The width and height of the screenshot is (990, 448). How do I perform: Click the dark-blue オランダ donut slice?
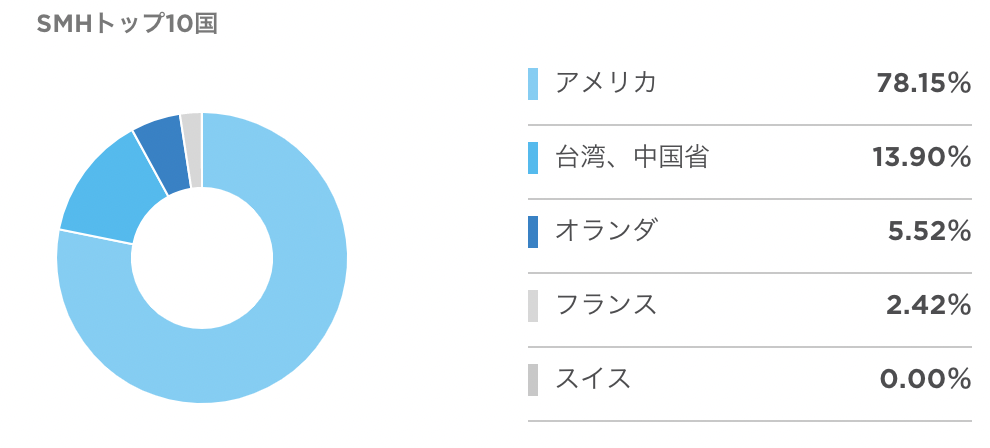click(x=162, y=153)
